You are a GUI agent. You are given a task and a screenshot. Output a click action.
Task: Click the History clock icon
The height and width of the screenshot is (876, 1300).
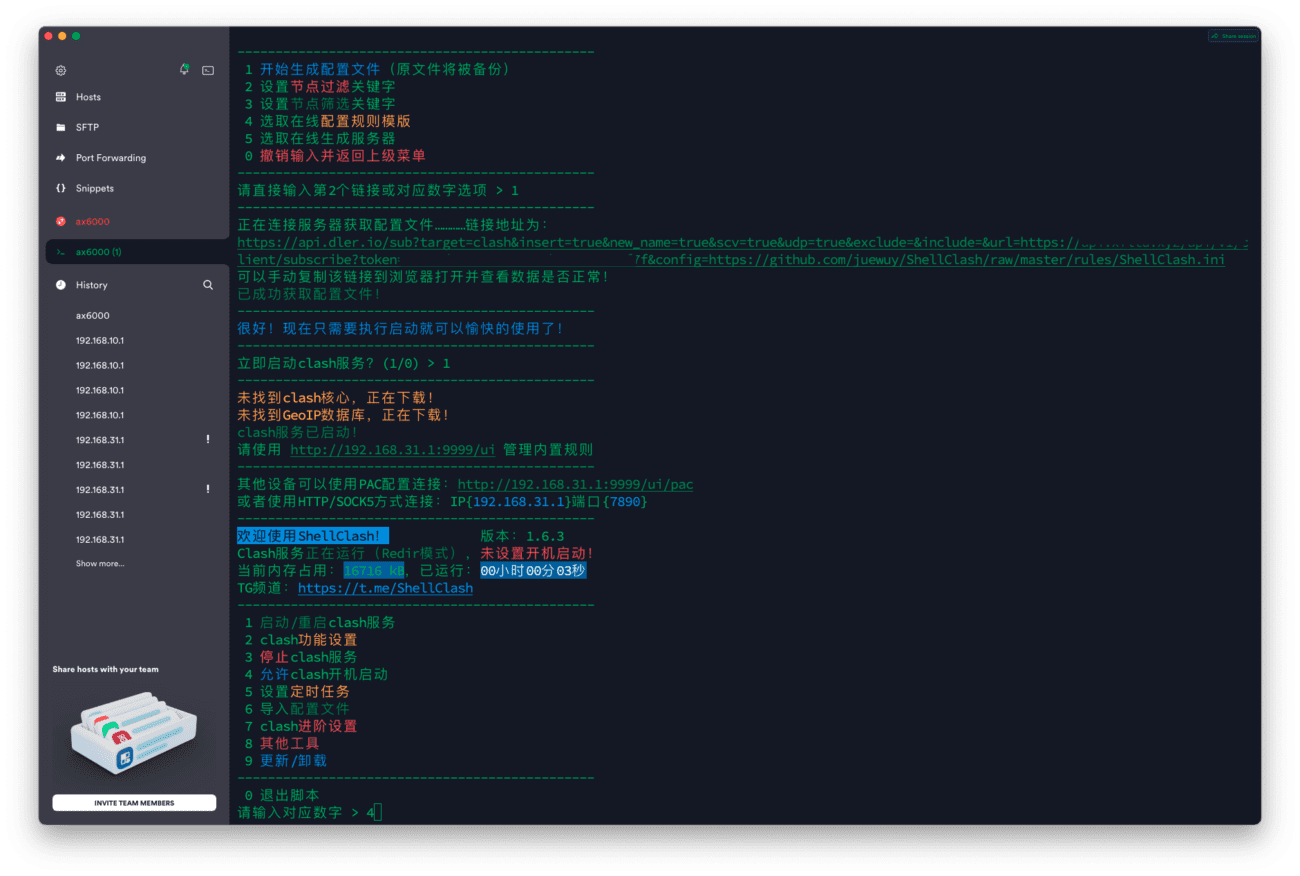[60, 284]
